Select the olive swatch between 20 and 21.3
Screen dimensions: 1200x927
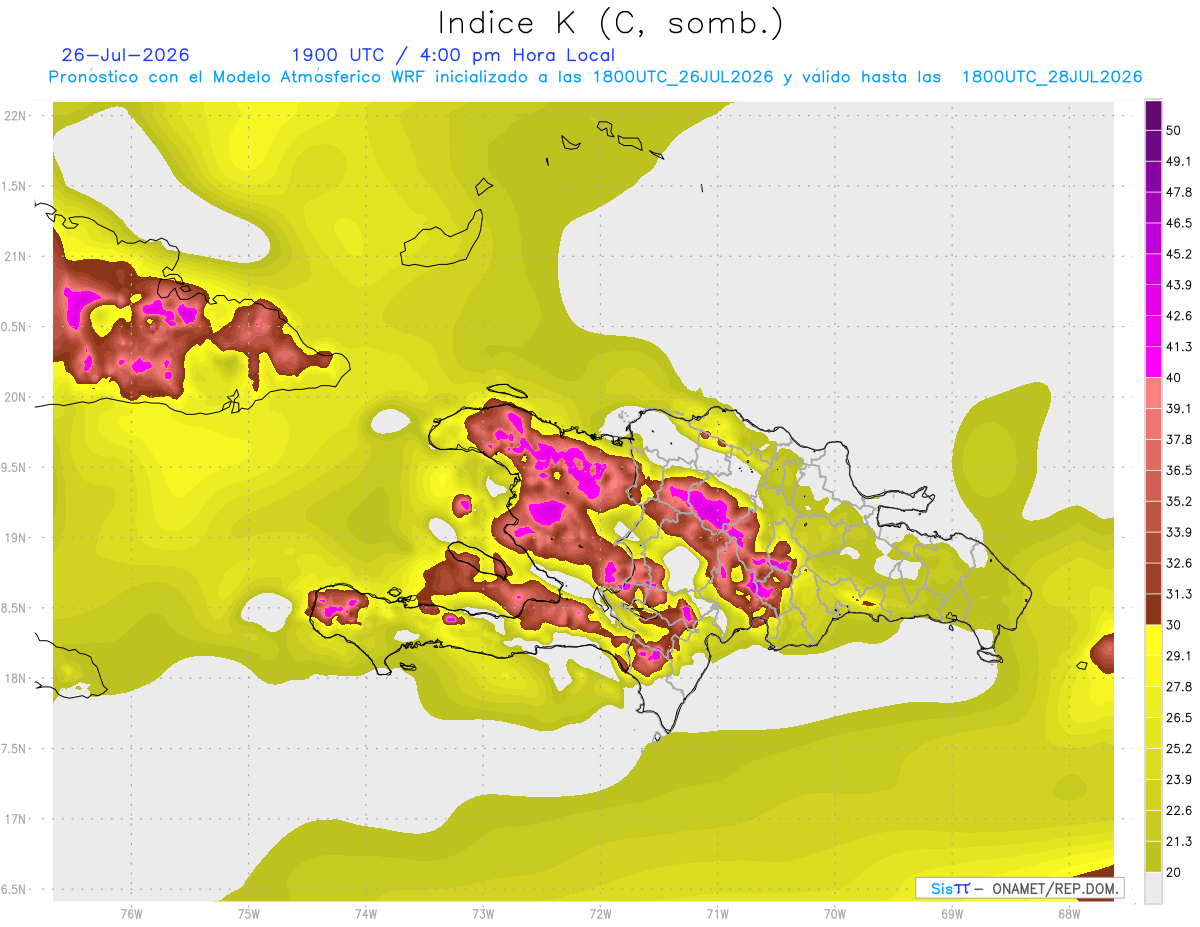click(1153, 857)
